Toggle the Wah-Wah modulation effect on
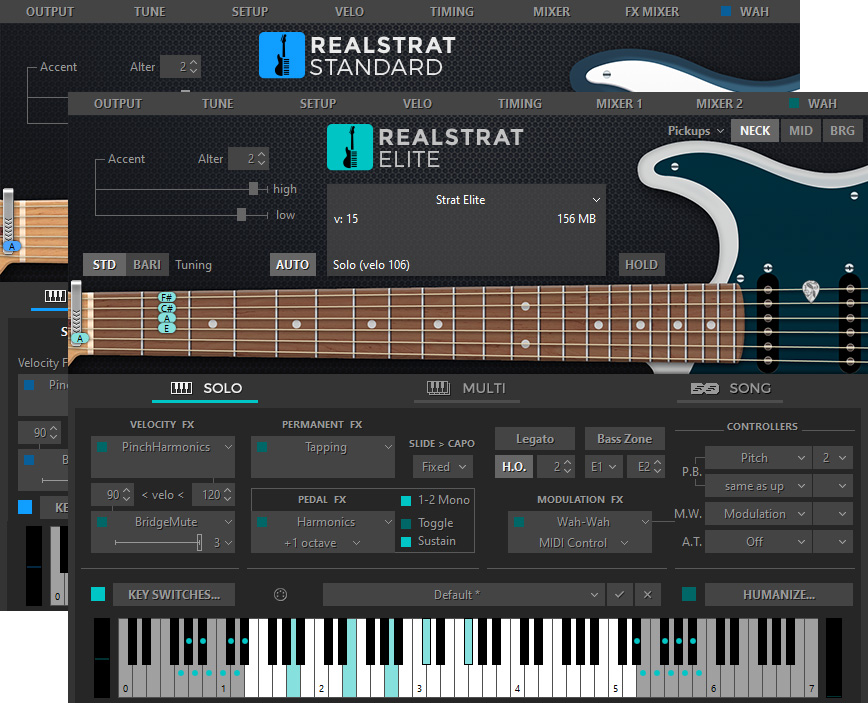 (517, 521)
